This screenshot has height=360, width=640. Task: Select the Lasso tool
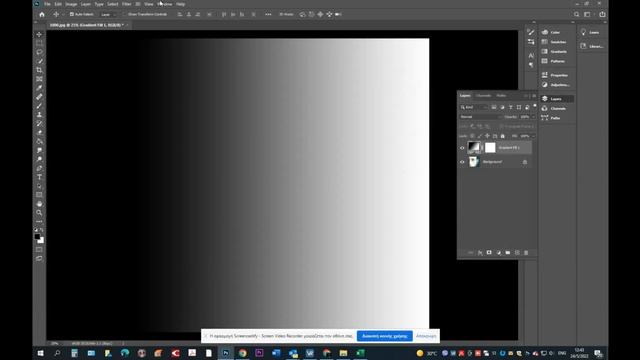coord(39,52)
